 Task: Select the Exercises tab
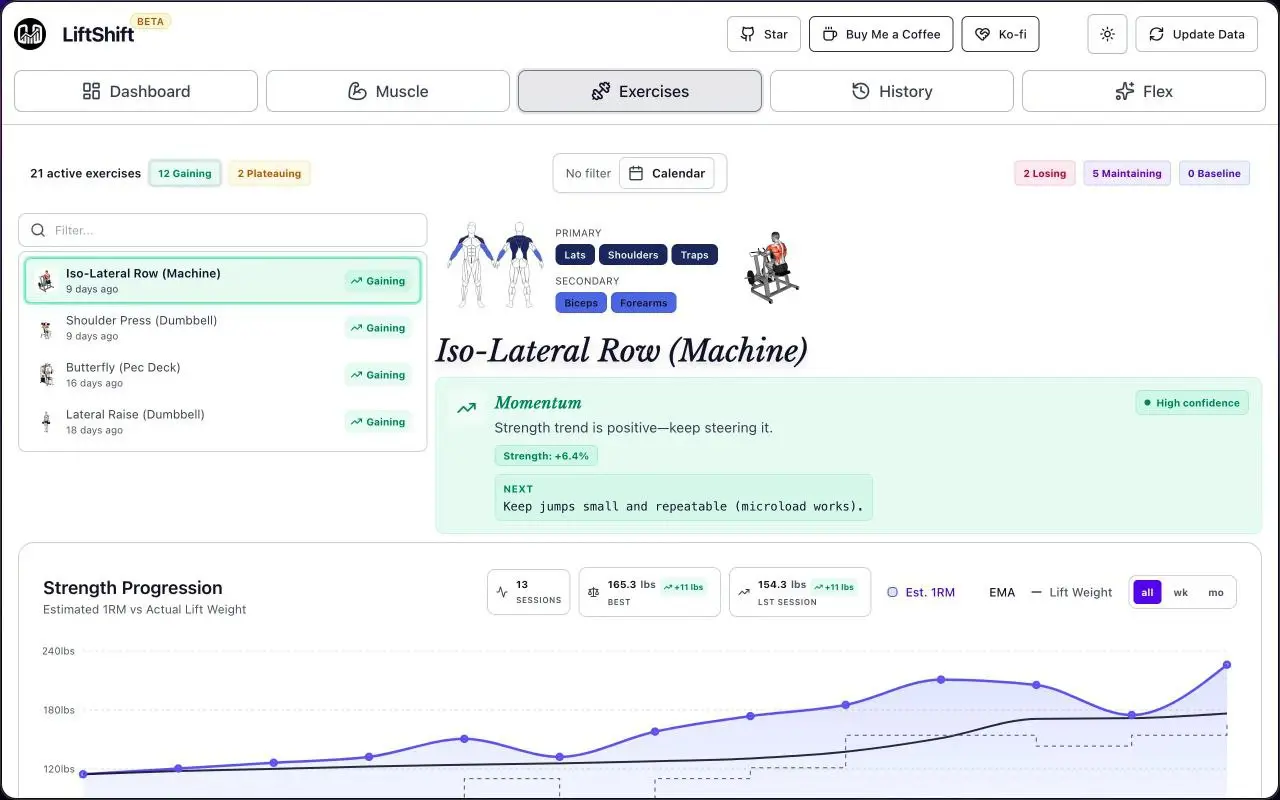(x=640, y=91)
